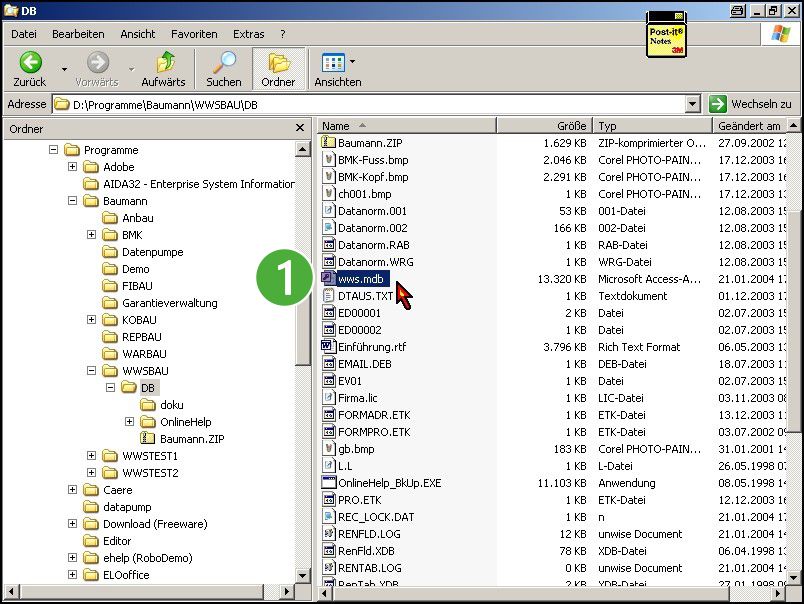This screenshot has width=804, height=604.
Task: Select the Garantieverwaltung folder in tree
Action: pos(170,303)
